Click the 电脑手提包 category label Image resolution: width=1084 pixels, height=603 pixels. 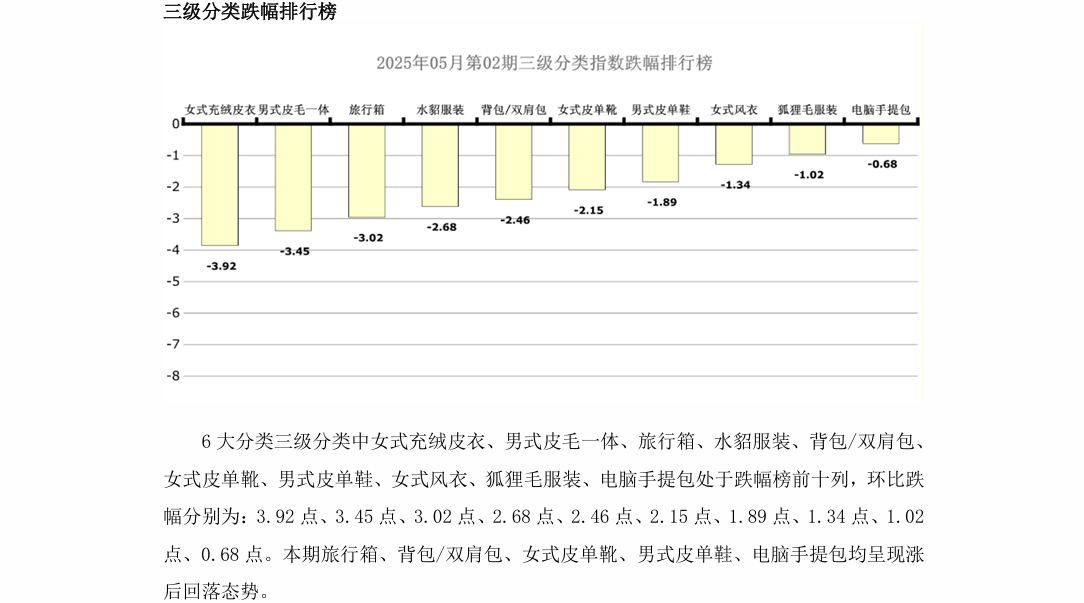point(881,110)
